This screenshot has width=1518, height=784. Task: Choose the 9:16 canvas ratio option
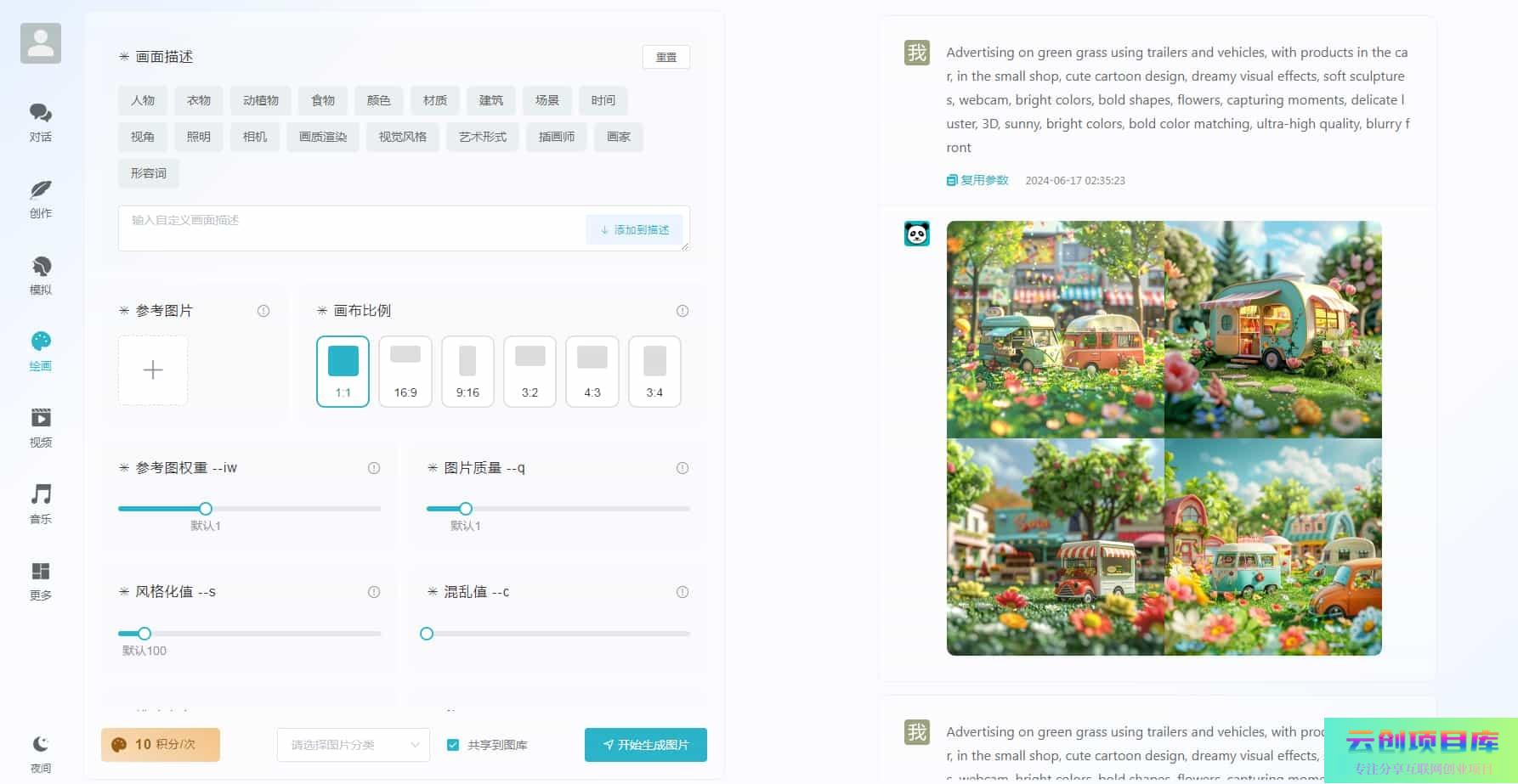[467, 371]
